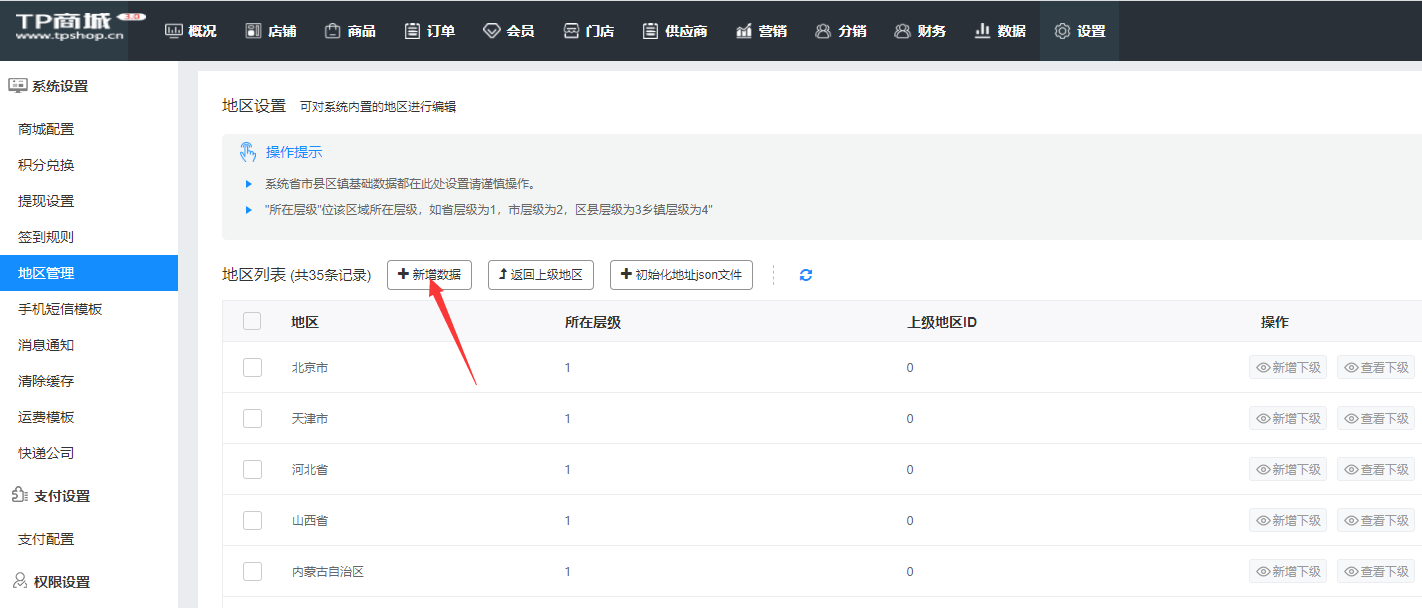The image size is (1422, 608).
Task: Expand the 支付设置 sidebar group
Action: 61,496
